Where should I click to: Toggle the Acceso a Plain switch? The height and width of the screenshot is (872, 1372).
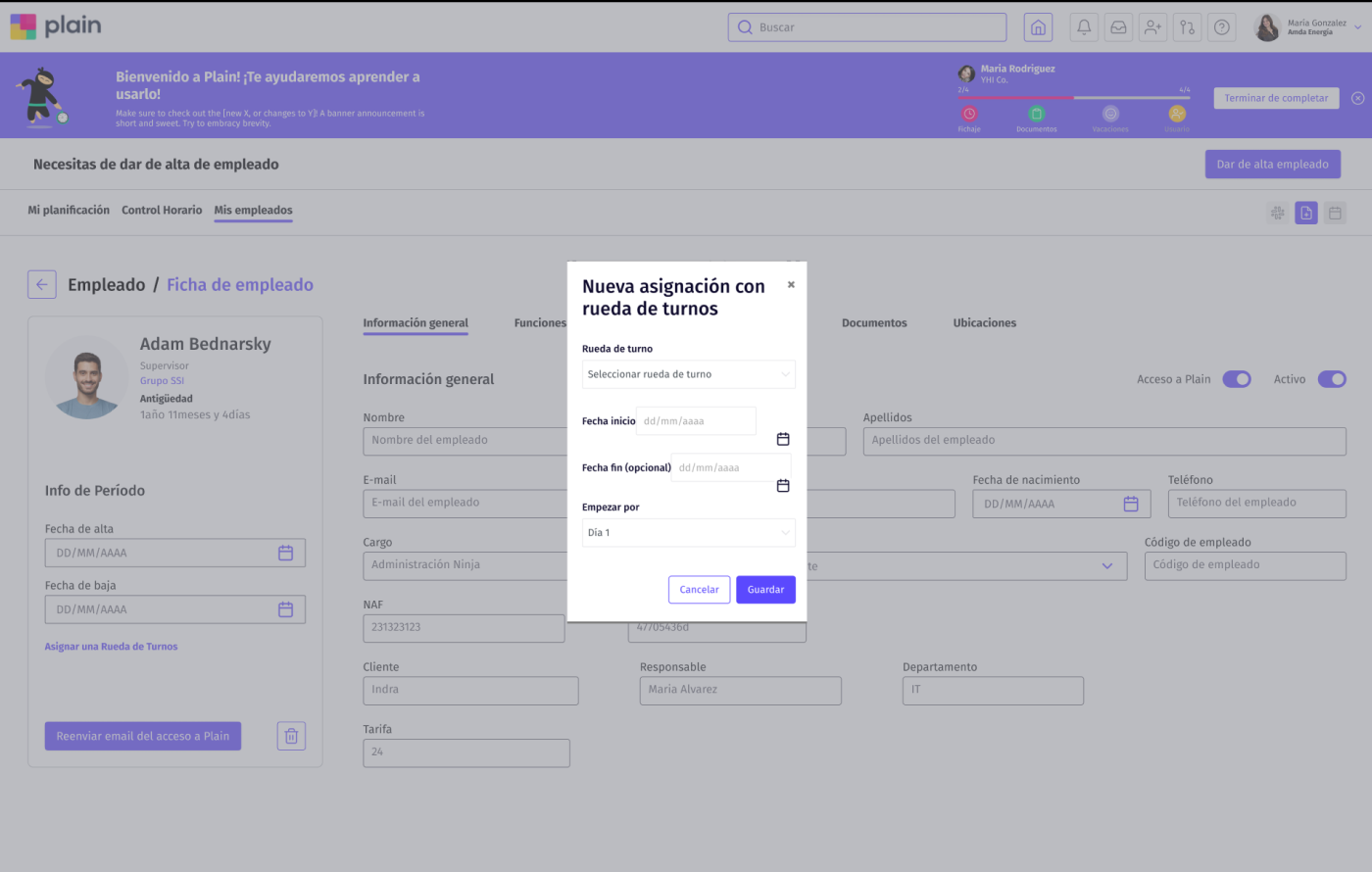click(x=1237, y=379)
